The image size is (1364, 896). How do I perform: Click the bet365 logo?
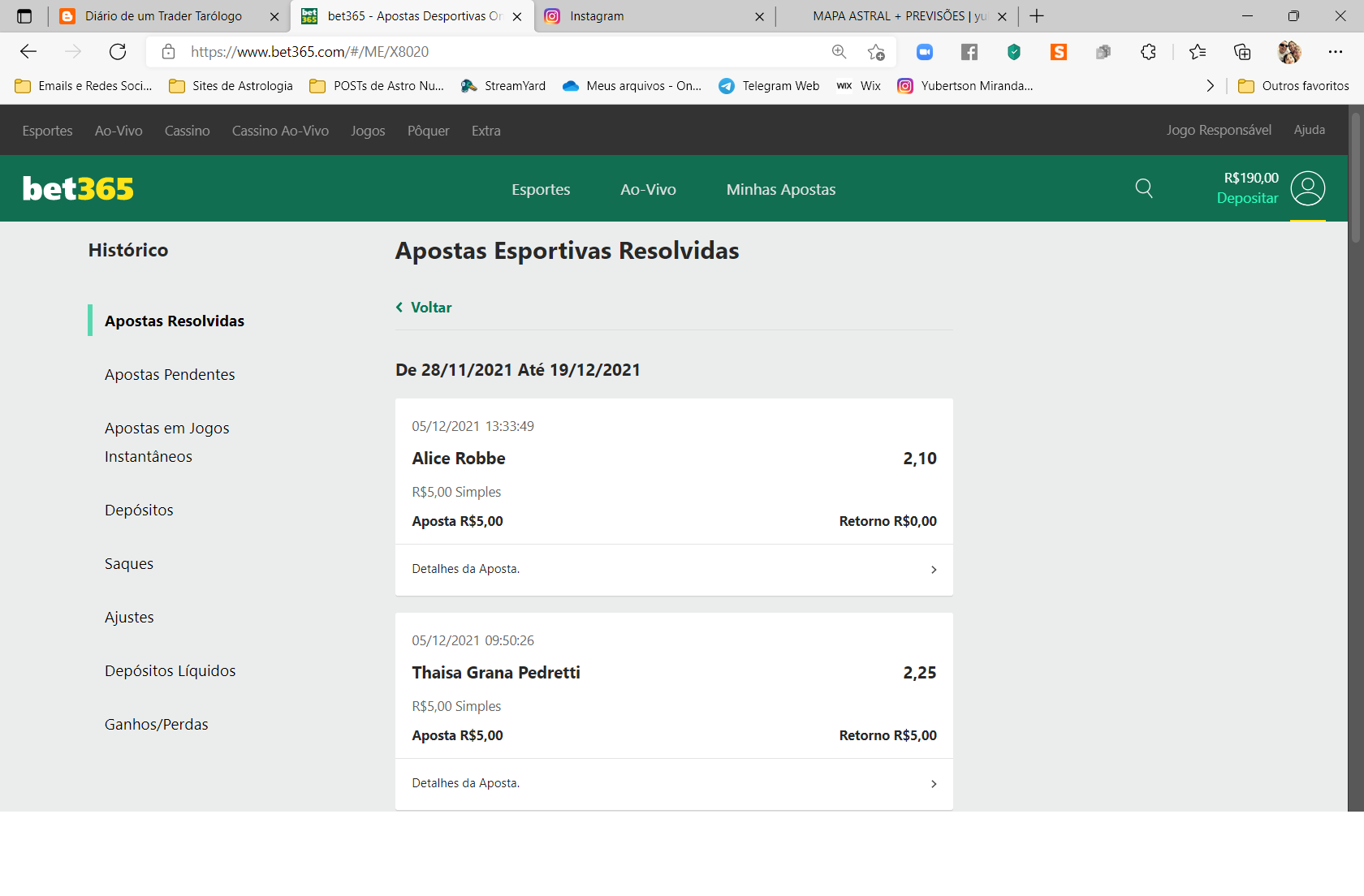tap(78, 188)
